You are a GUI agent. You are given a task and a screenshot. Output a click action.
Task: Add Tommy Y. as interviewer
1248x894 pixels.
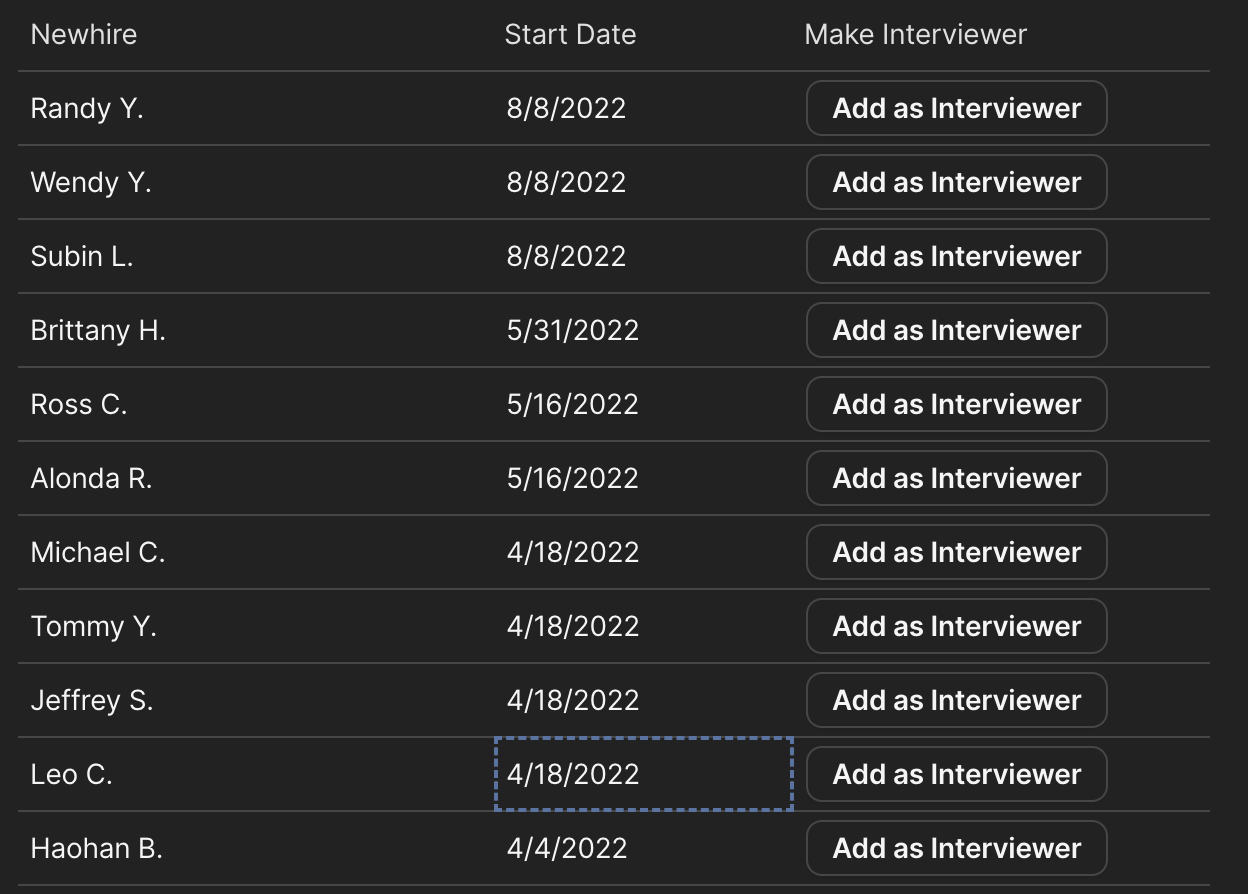956,626
